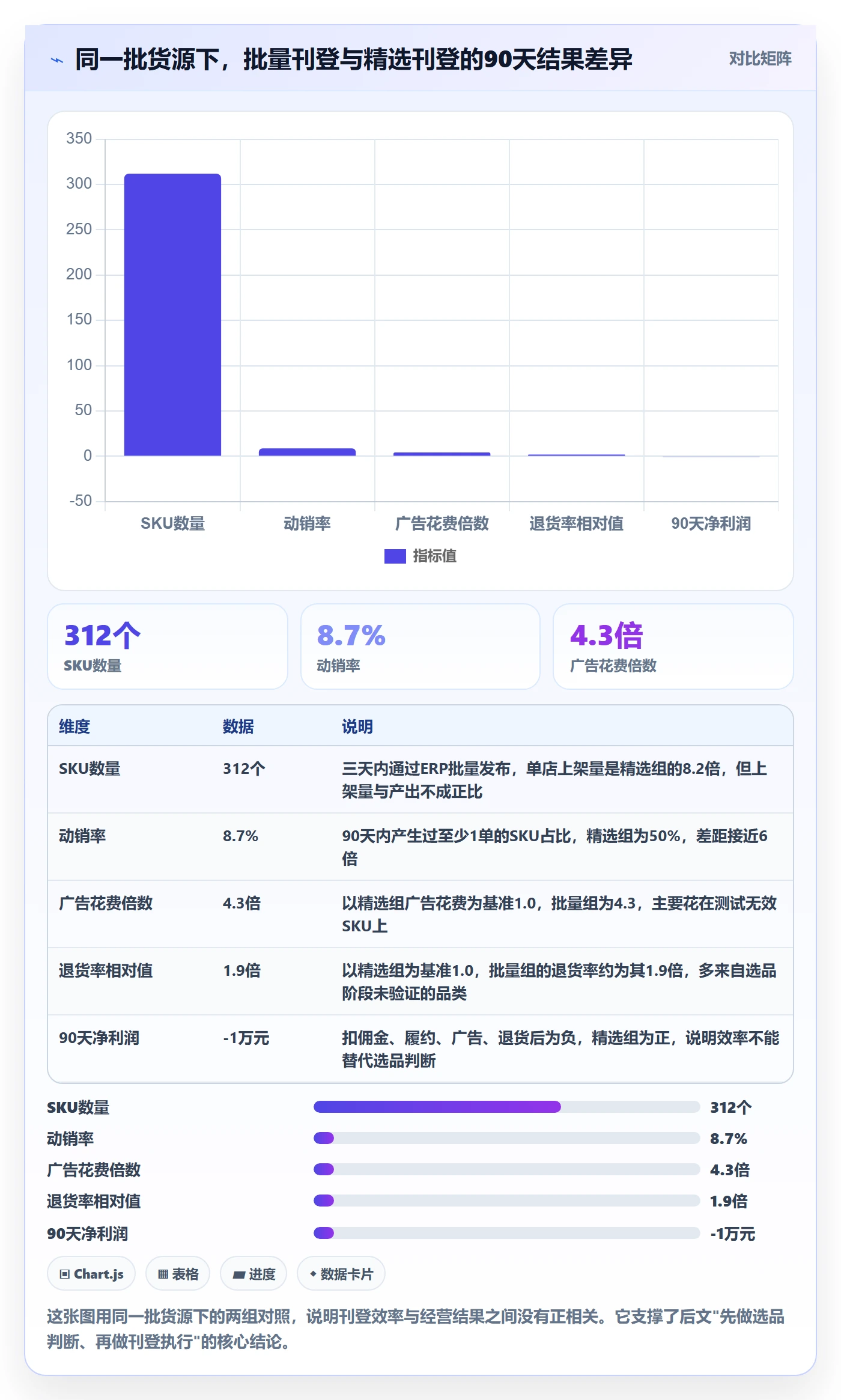
Task: Click the 广告花费倍数 bar in the chart
Action: tap(442, 454)
